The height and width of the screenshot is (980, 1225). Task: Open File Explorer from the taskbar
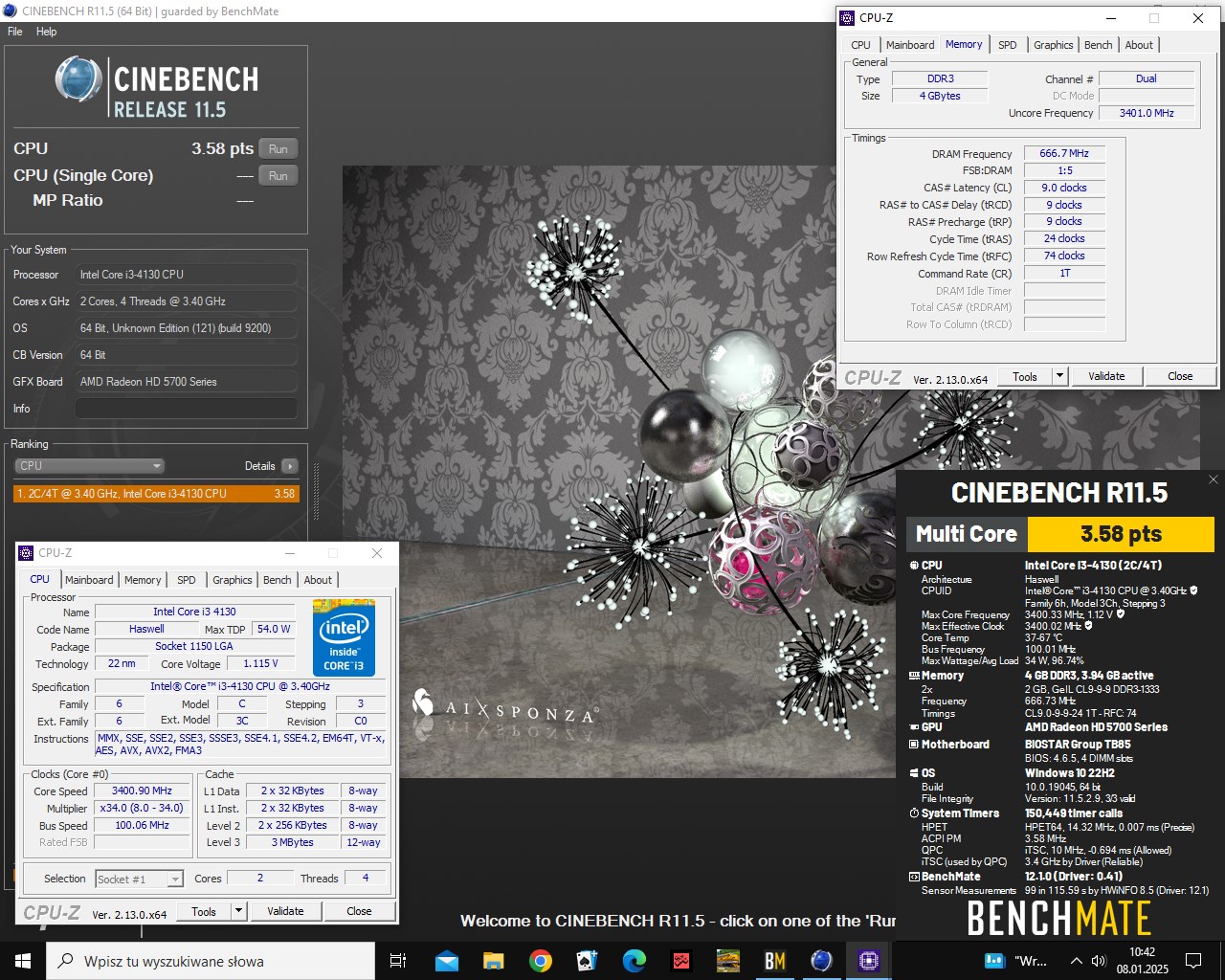click(x=493, y=961)
